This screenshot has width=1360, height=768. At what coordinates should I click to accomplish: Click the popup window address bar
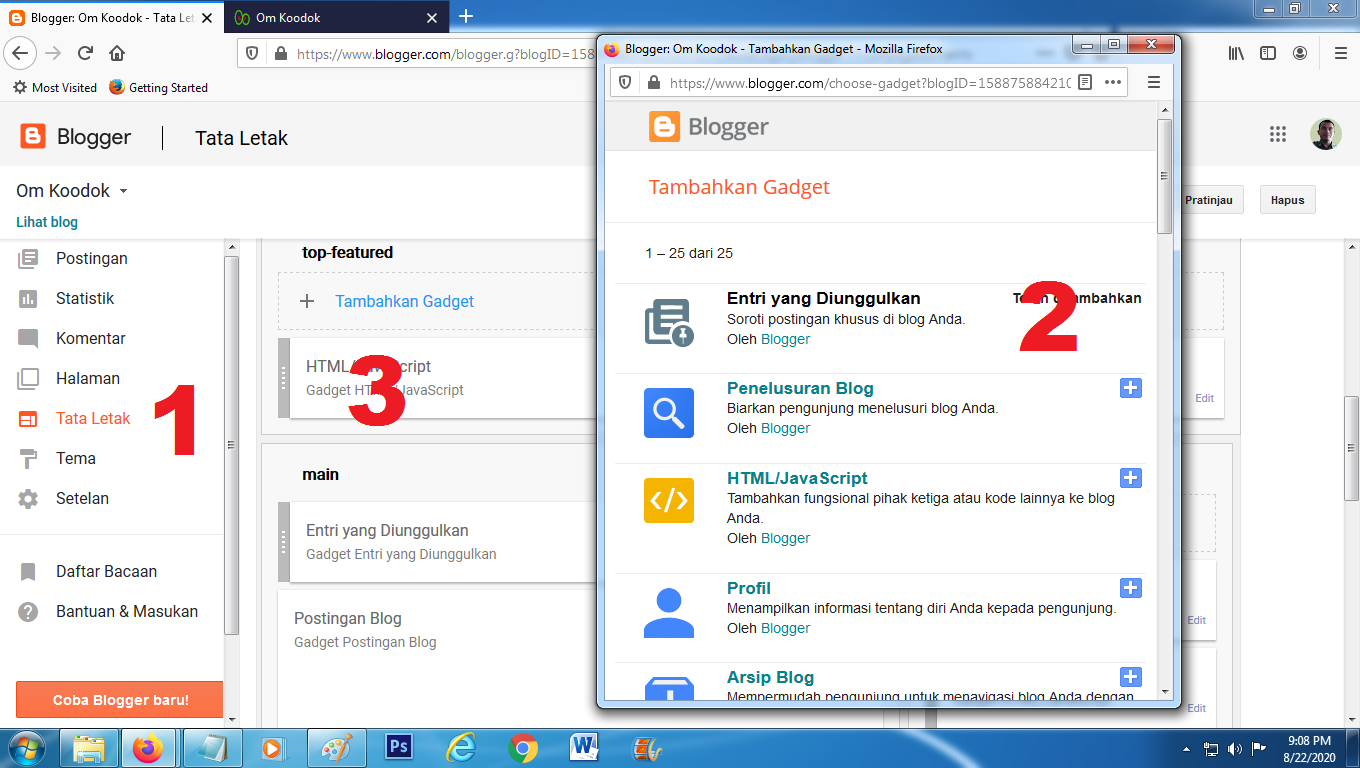click(x=870, y=83)
